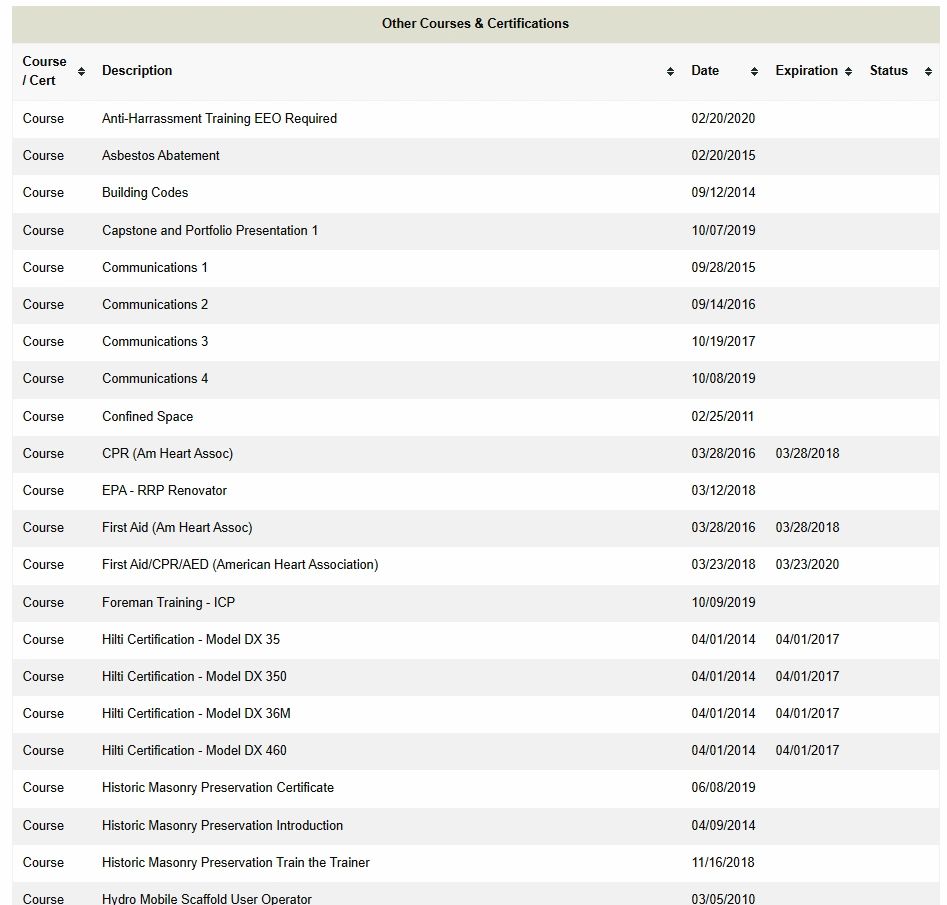Toggle sort arrows next to Date header
The image size is (947, 905).
(x=754, y=71)
